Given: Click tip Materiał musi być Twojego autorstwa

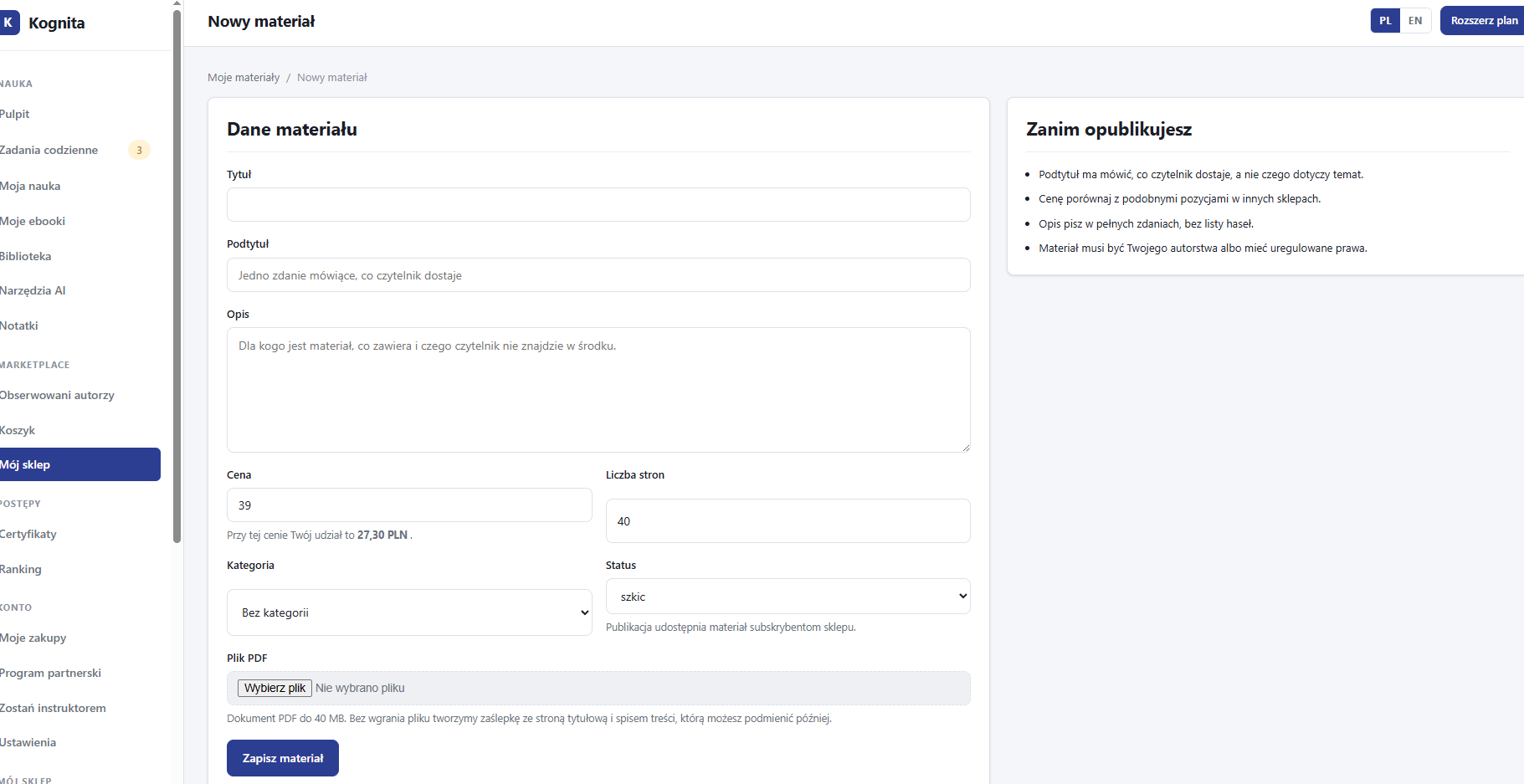Looking at the screenshot, I should click(1203, 249).
